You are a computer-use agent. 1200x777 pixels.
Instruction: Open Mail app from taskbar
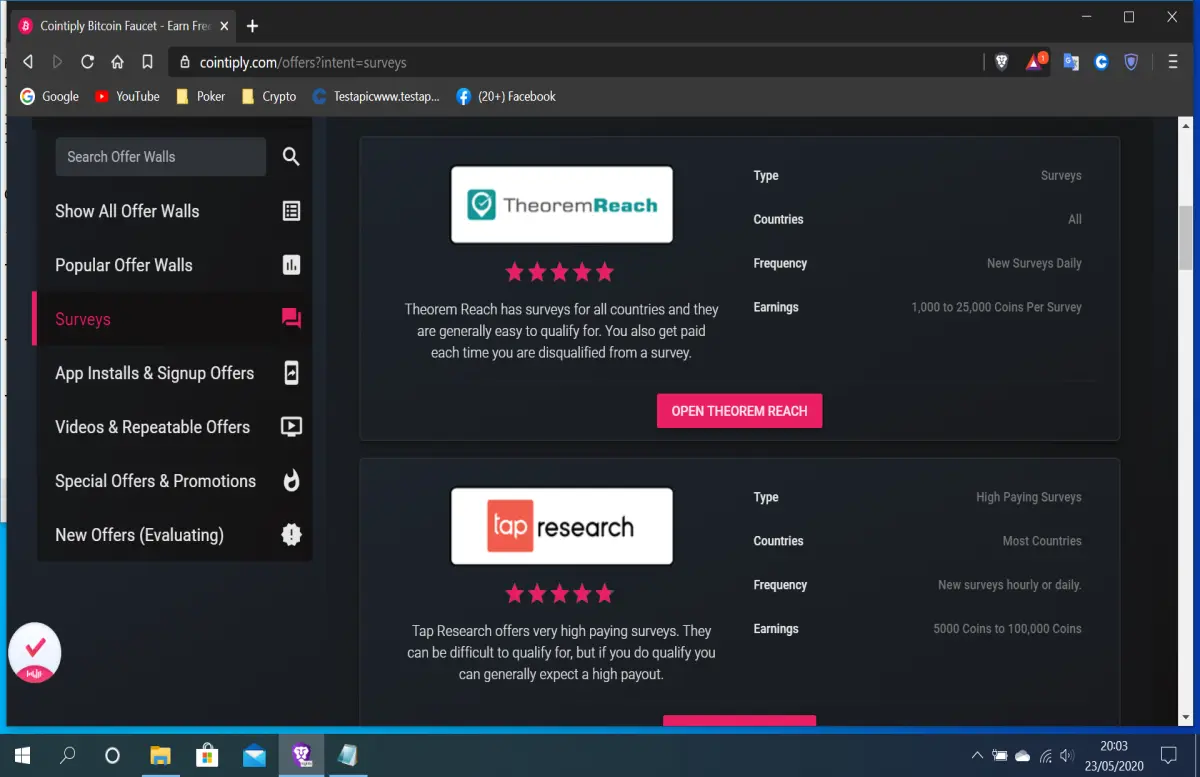[254, 755]
